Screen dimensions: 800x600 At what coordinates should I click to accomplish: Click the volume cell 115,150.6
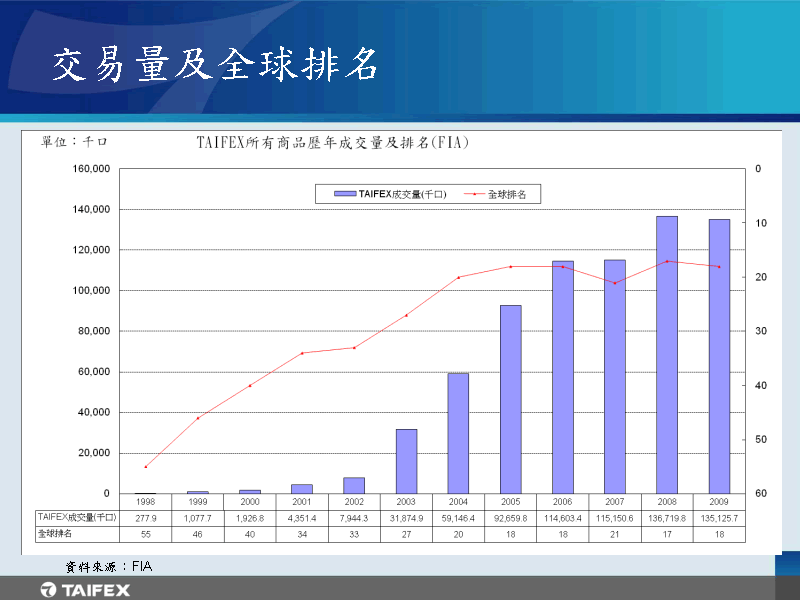pos(615,518)
